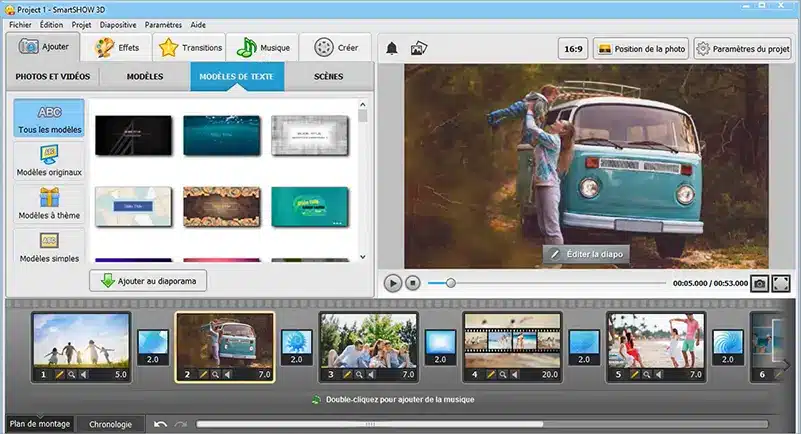Select the Modèles à thème category
The image size is (801, 434).
coord(49,205)
